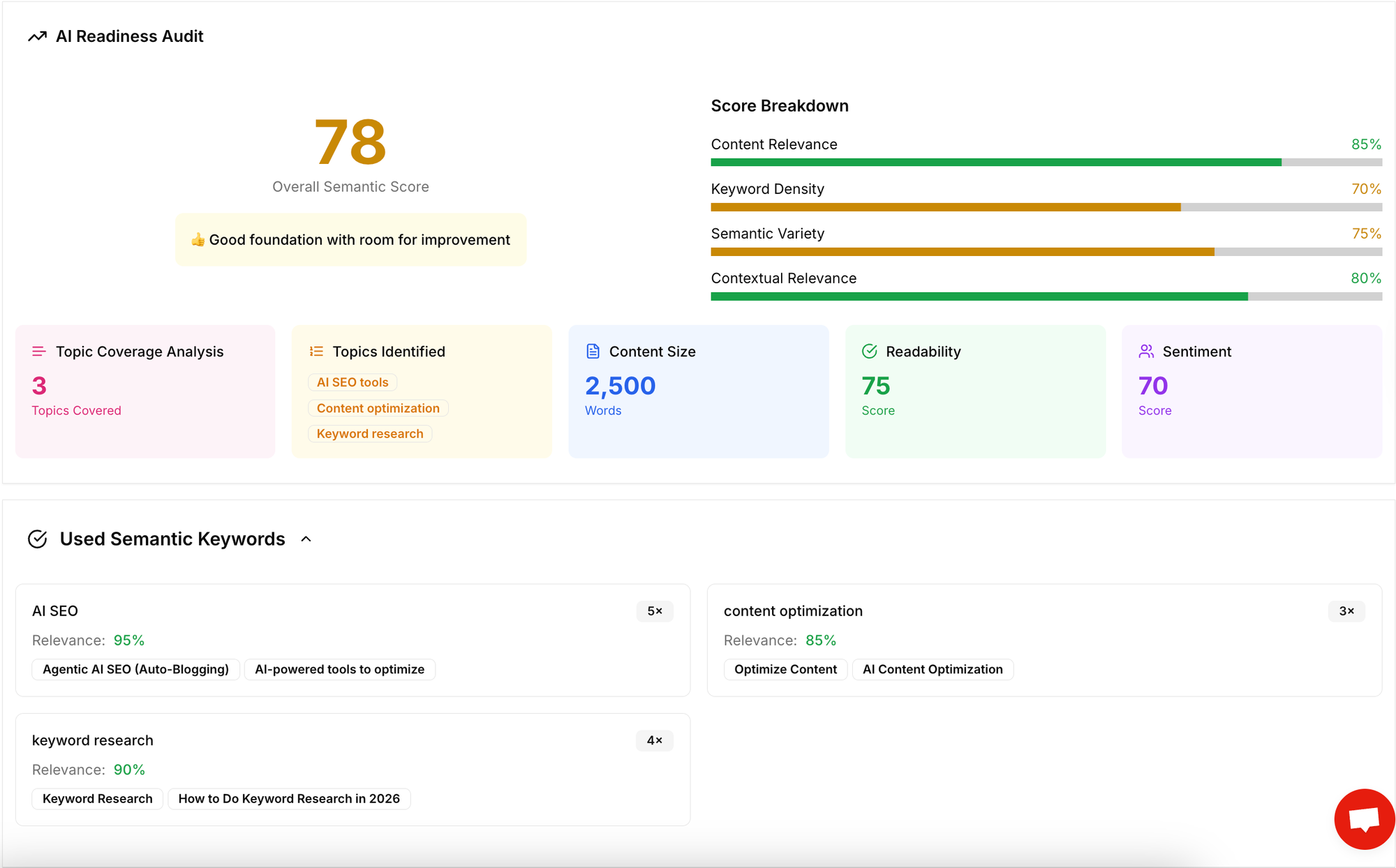
Task: Click the AI Content Optimization chip
Action: pyautogui.click(x=933, y=669)
